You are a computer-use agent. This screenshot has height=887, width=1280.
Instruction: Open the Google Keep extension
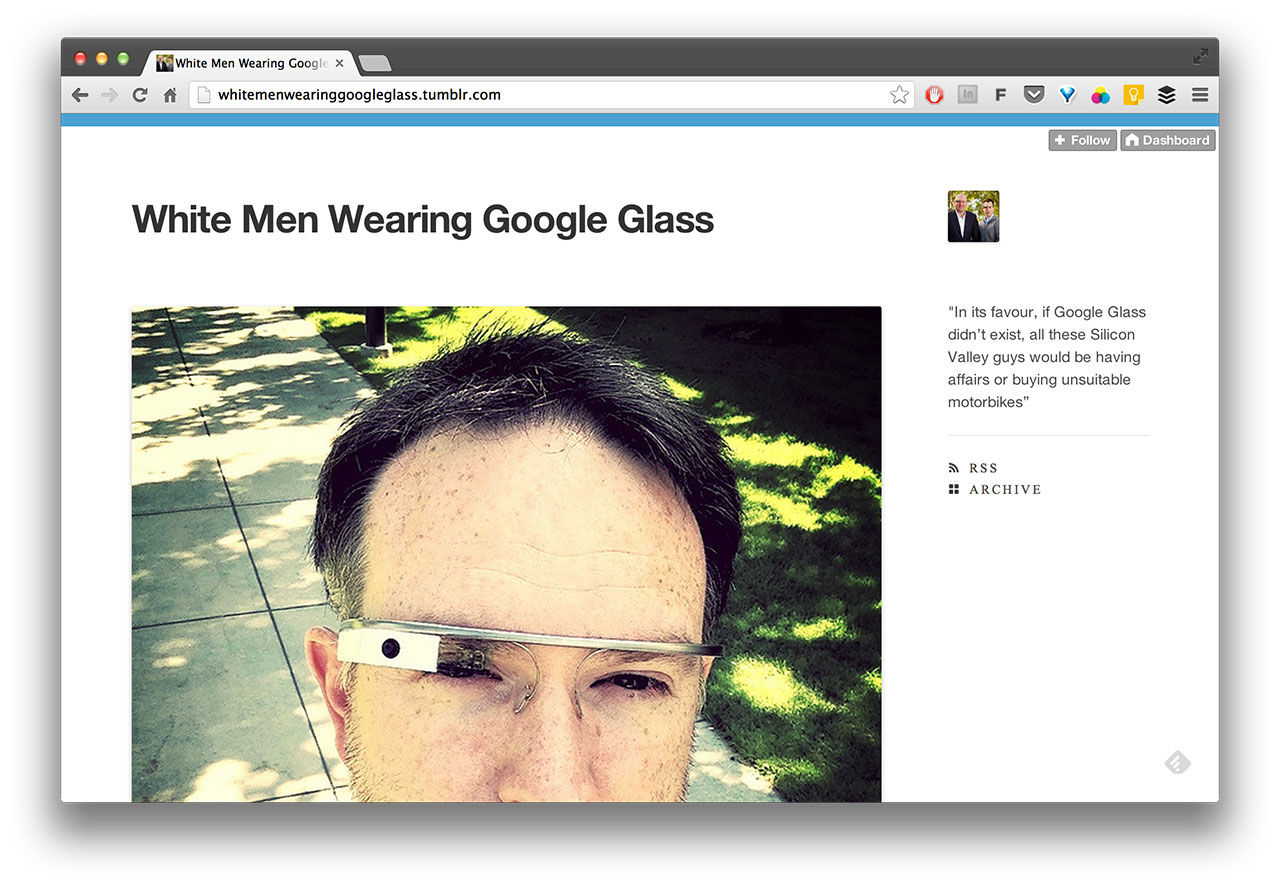click(x=1132, y=94)
